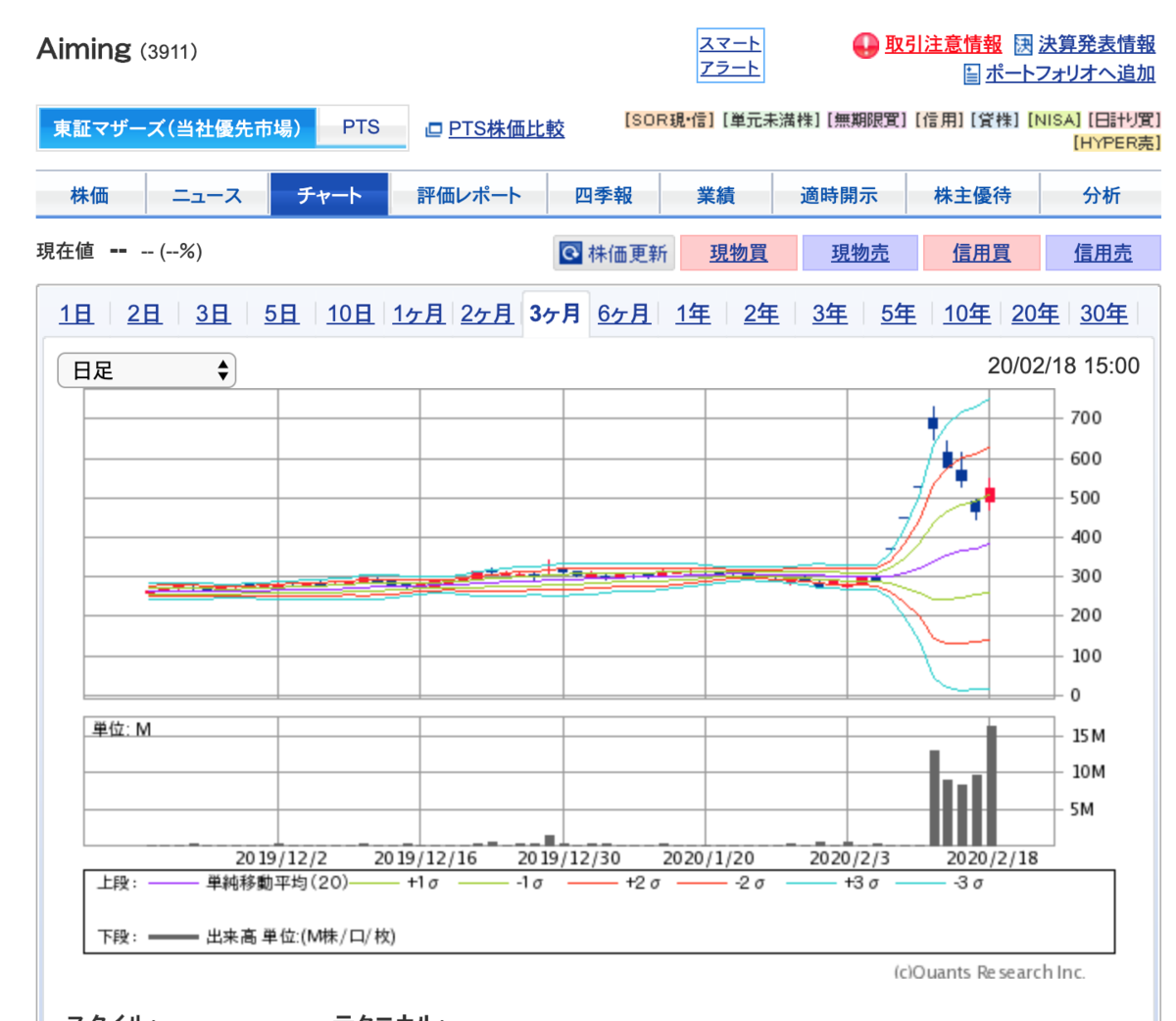Image resolution: width=1176 pixels, height=1021 pixels.
Task: Click the 信用売 margin sell button
Action: [x=1103, y=253]
